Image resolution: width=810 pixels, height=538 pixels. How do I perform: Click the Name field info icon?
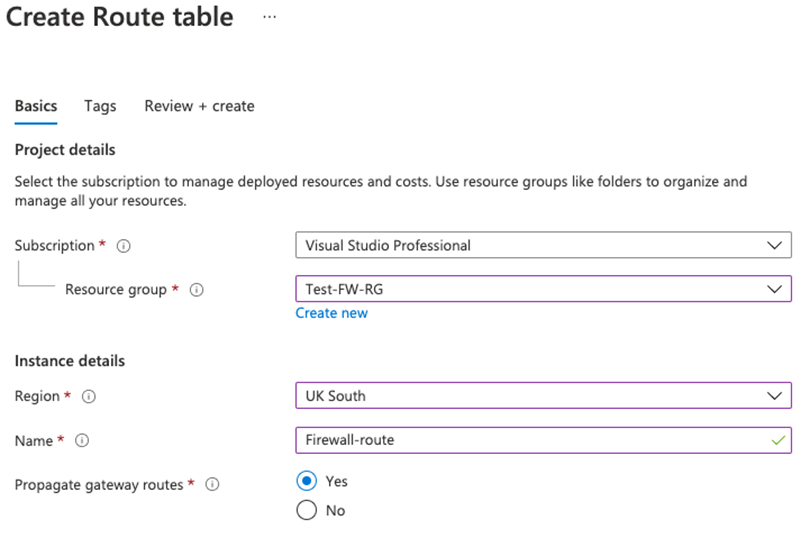click(x=82, y=440)
